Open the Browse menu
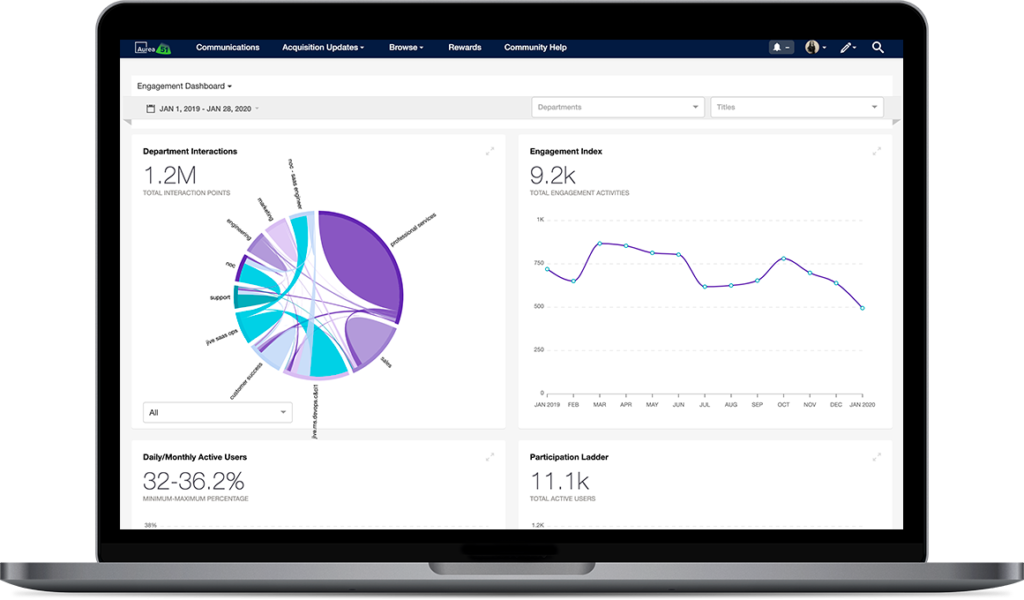This screenshot has height=600, width=1024. pyautogui.click(x=406, y=47)
